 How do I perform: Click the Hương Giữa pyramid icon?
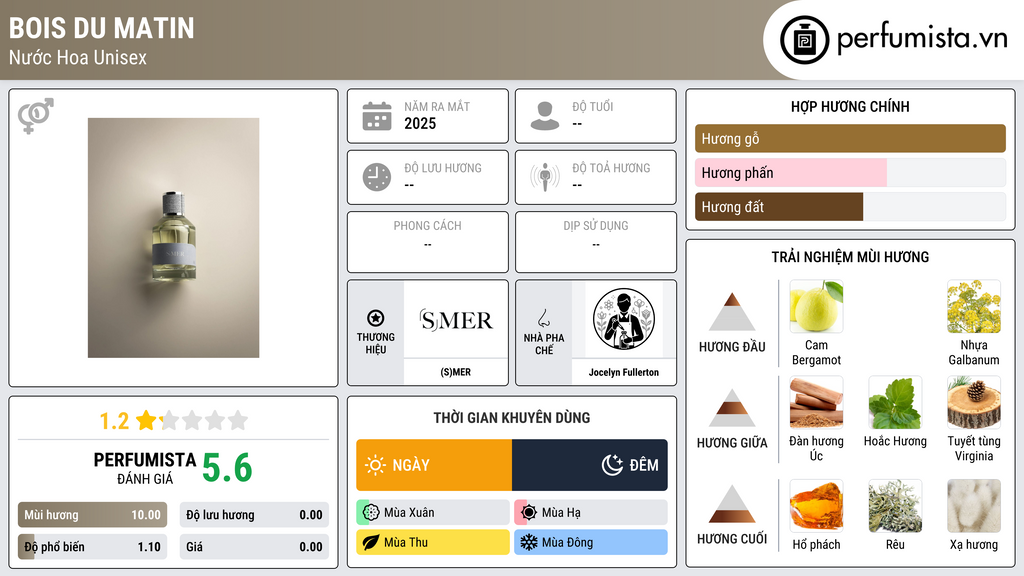tap(732, 408)
